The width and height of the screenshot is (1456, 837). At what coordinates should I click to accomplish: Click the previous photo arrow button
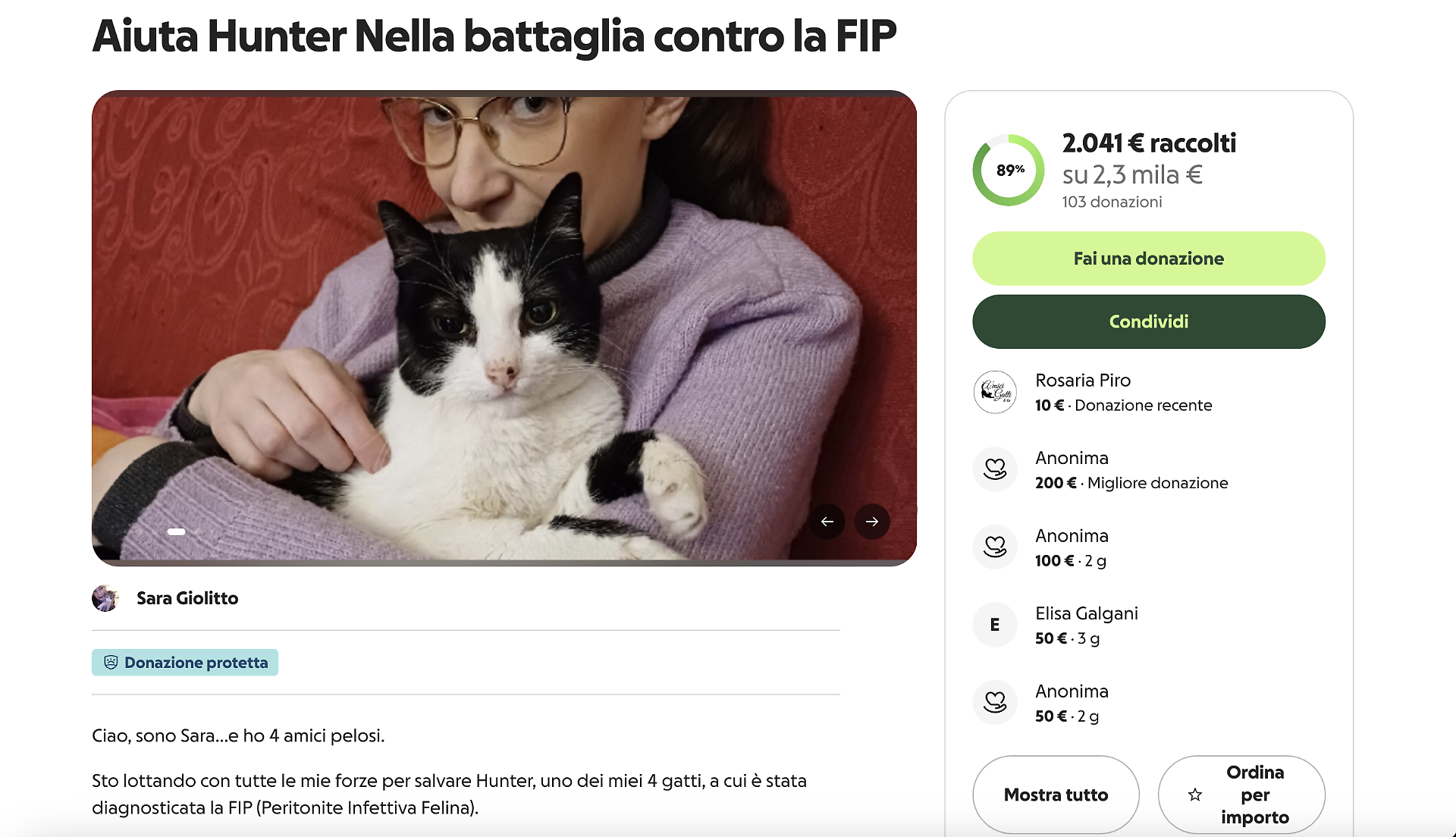827,522
